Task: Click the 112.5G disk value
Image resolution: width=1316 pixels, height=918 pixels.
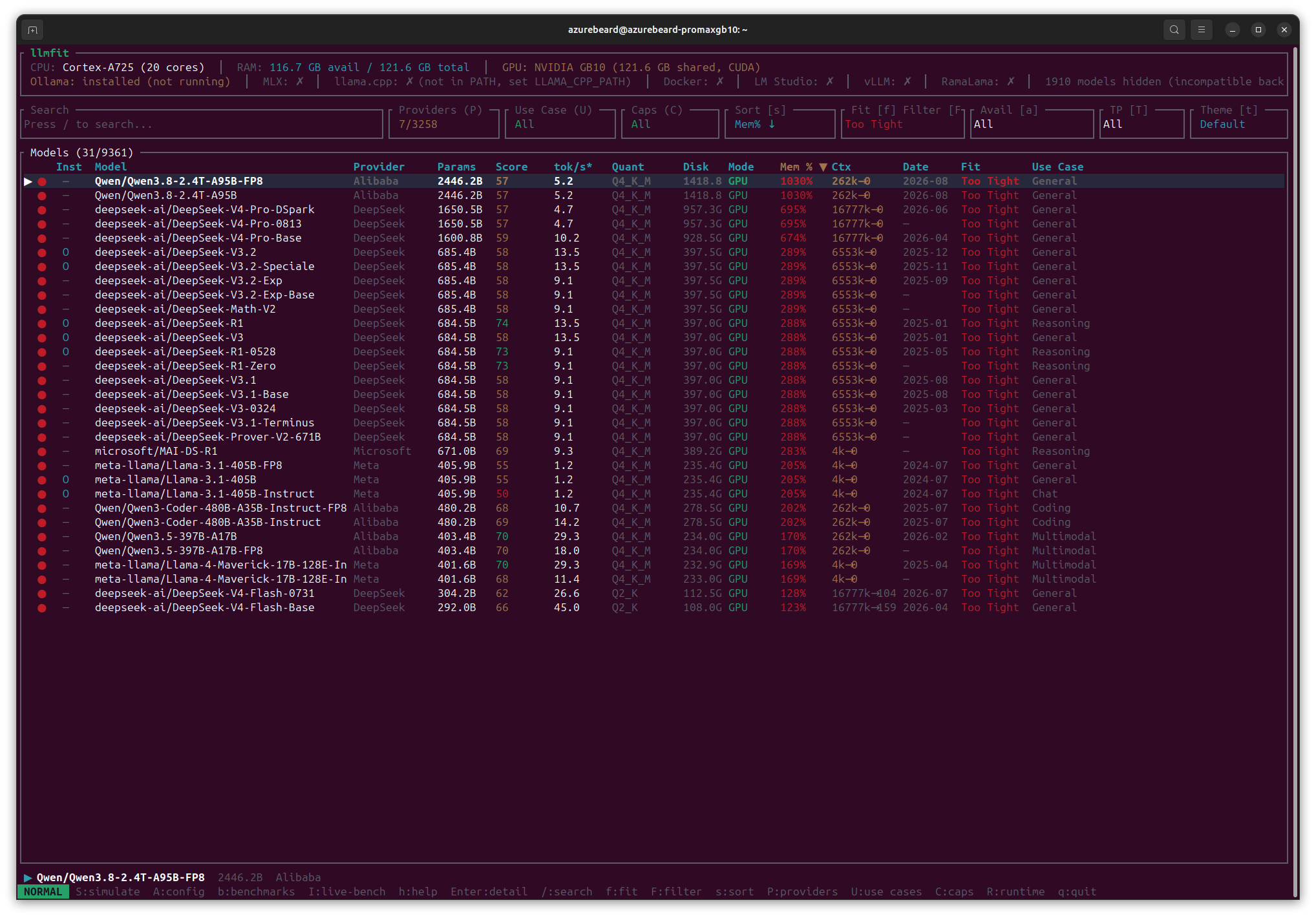Action: click(703, 594)
